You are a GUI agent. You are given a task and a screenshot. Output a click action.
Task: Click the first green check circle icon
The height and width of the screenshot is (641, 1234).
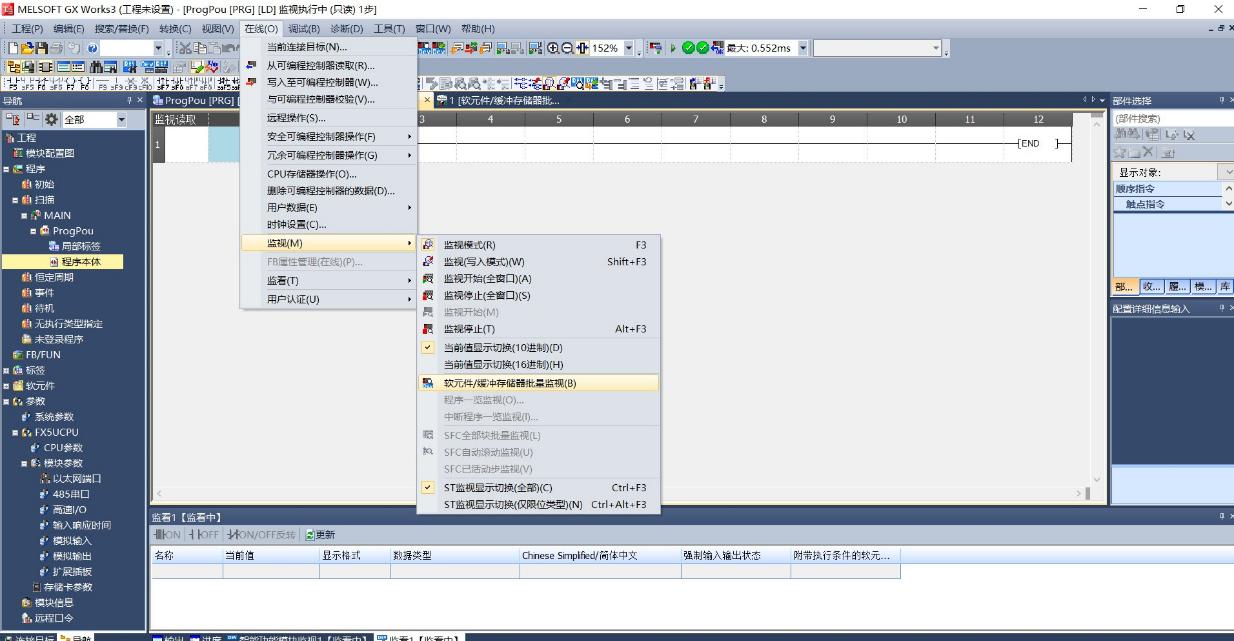[x=688, y=48]
